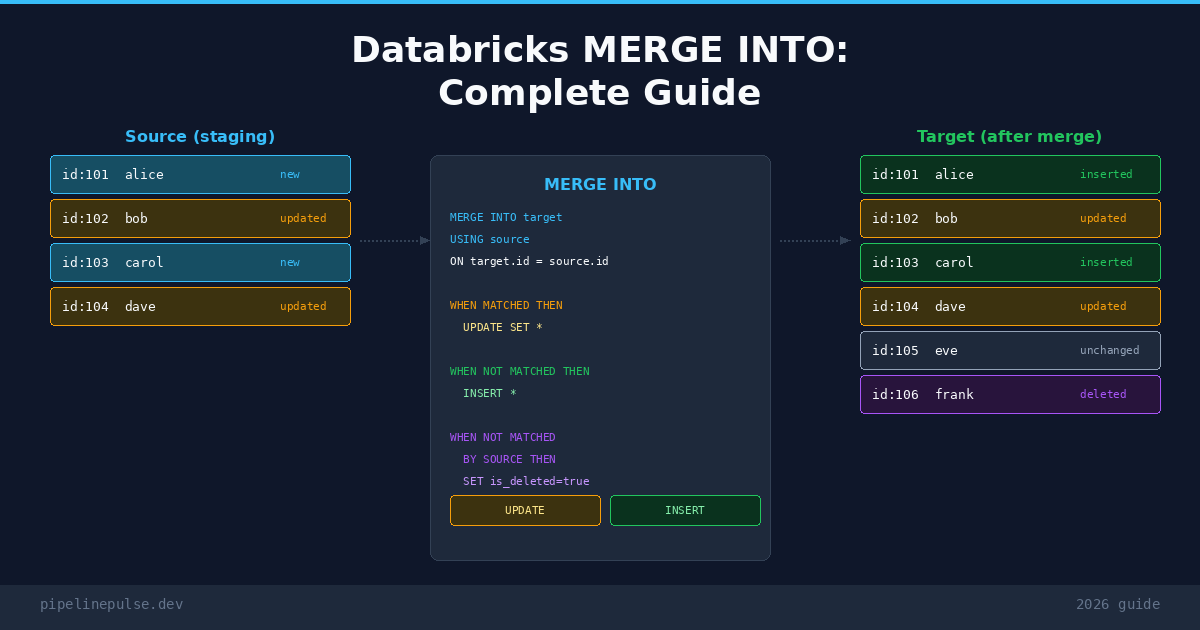This screenshot has width=1200, height=630.
Task: Open the pipelinepulse.dev link in the footer
Action: [112, 604]
